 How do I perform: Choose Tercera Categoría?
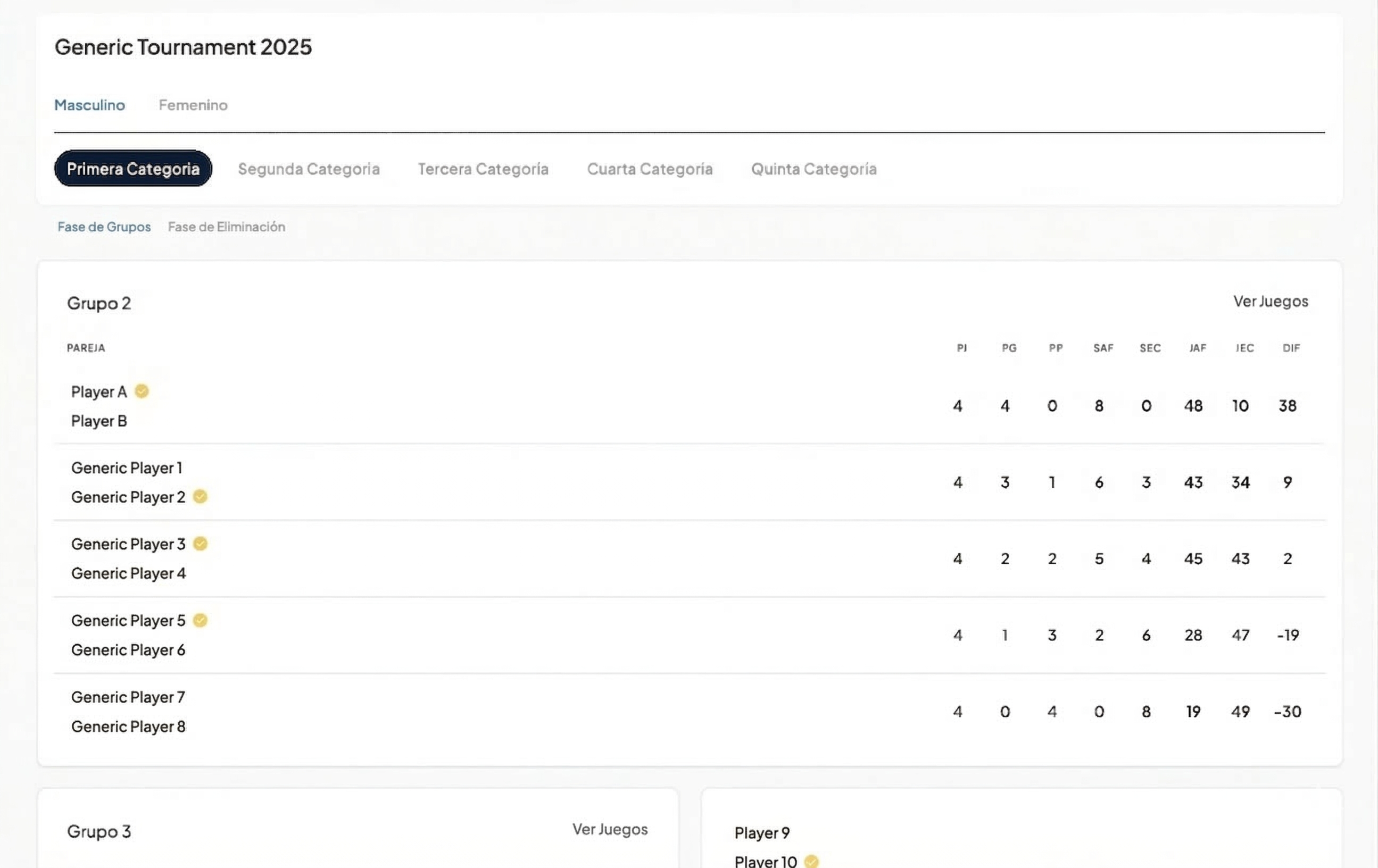pos(483,169)
